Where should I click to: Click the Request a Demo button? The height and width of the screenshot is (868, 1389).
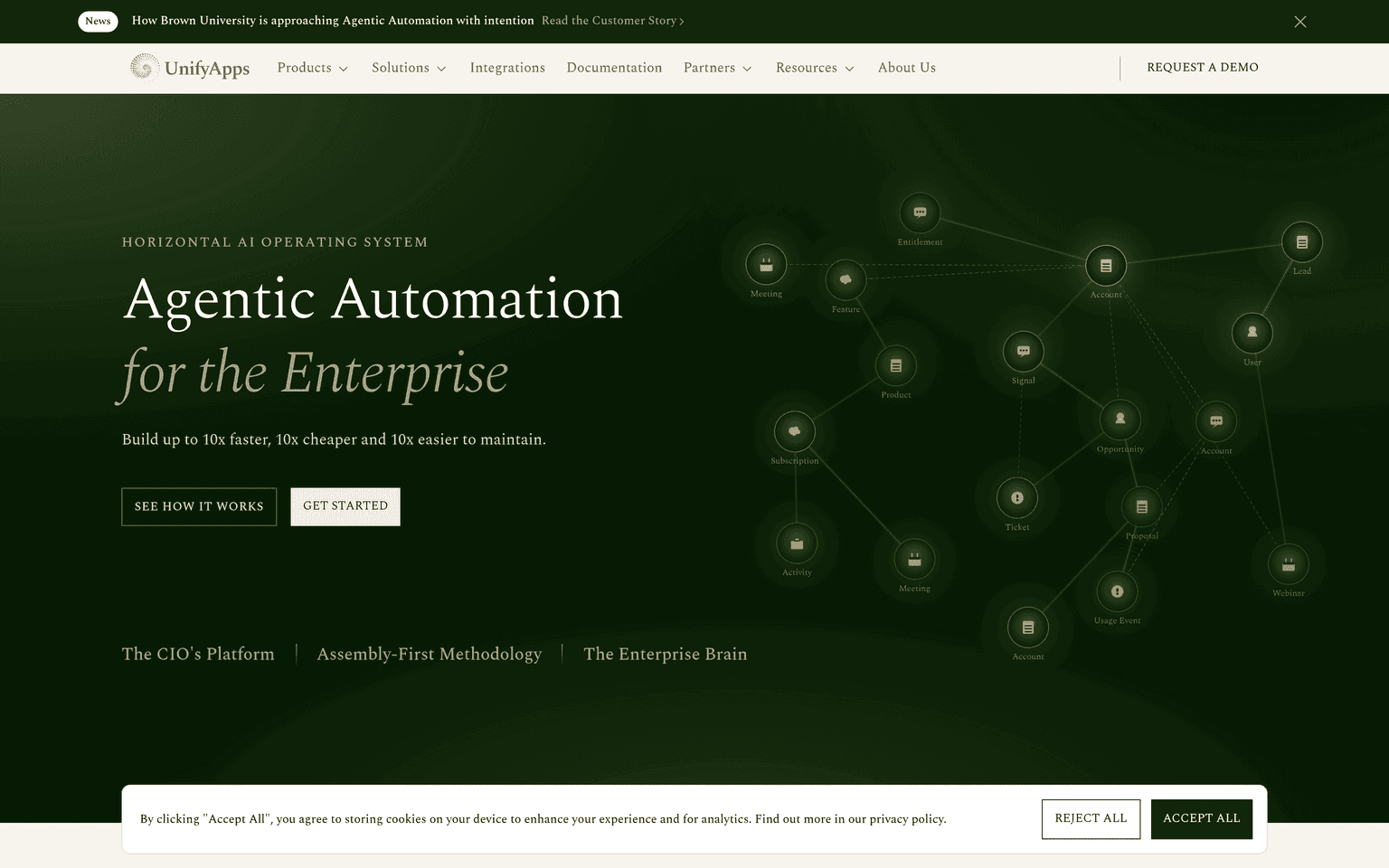click(1203, 68)
